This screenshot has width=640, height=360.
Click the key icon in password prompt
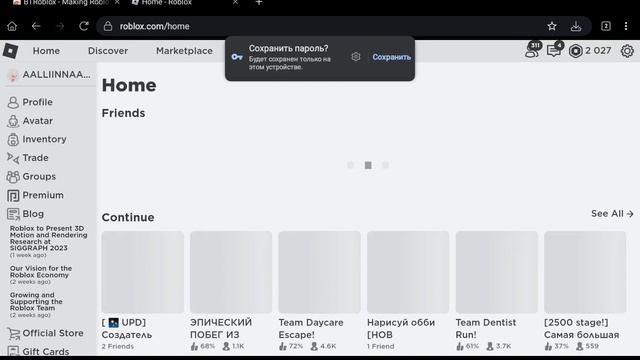pyautogui.click(x=237, y=57)
